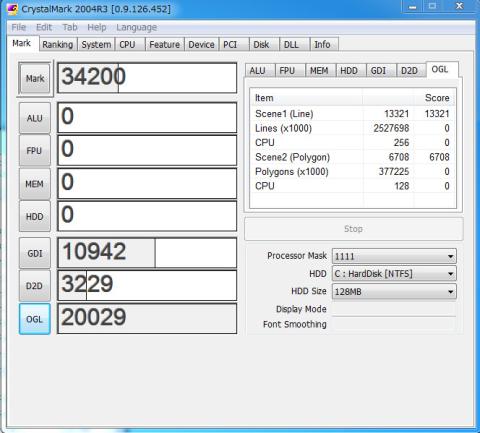Click the Item column header
Viewport: 480px width, 433px height.
pos(306,98)
